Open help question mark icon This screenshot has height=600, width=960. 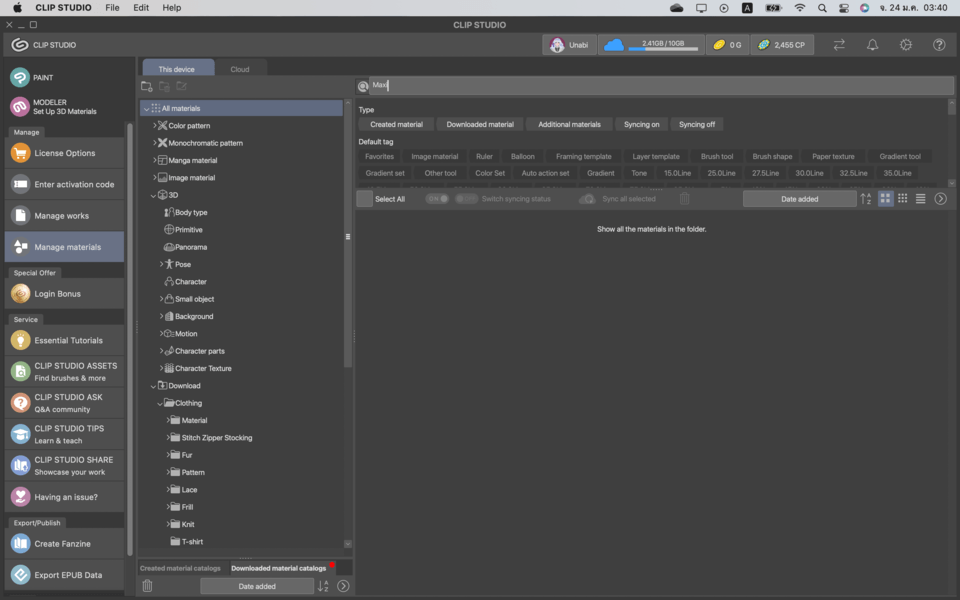[x=939, y=45]
